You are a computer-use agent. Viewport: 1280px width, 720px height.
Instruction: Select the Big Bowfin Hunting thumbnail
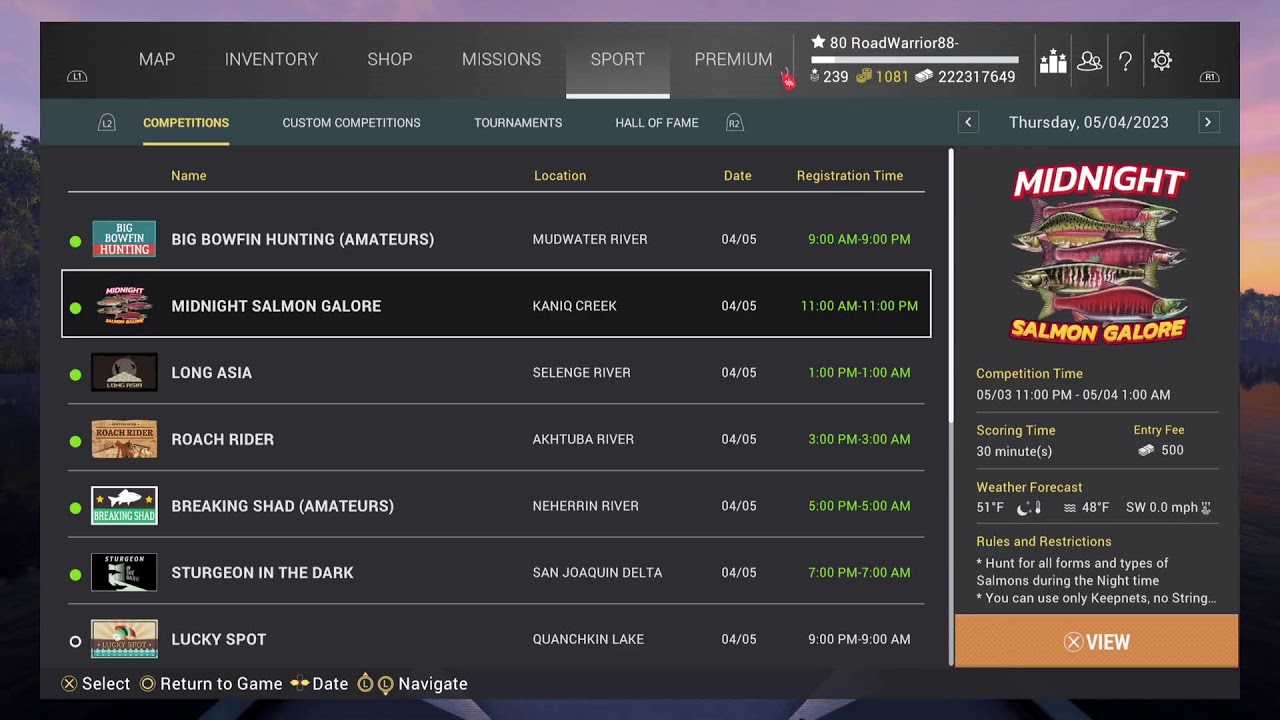tap(124, 239)
